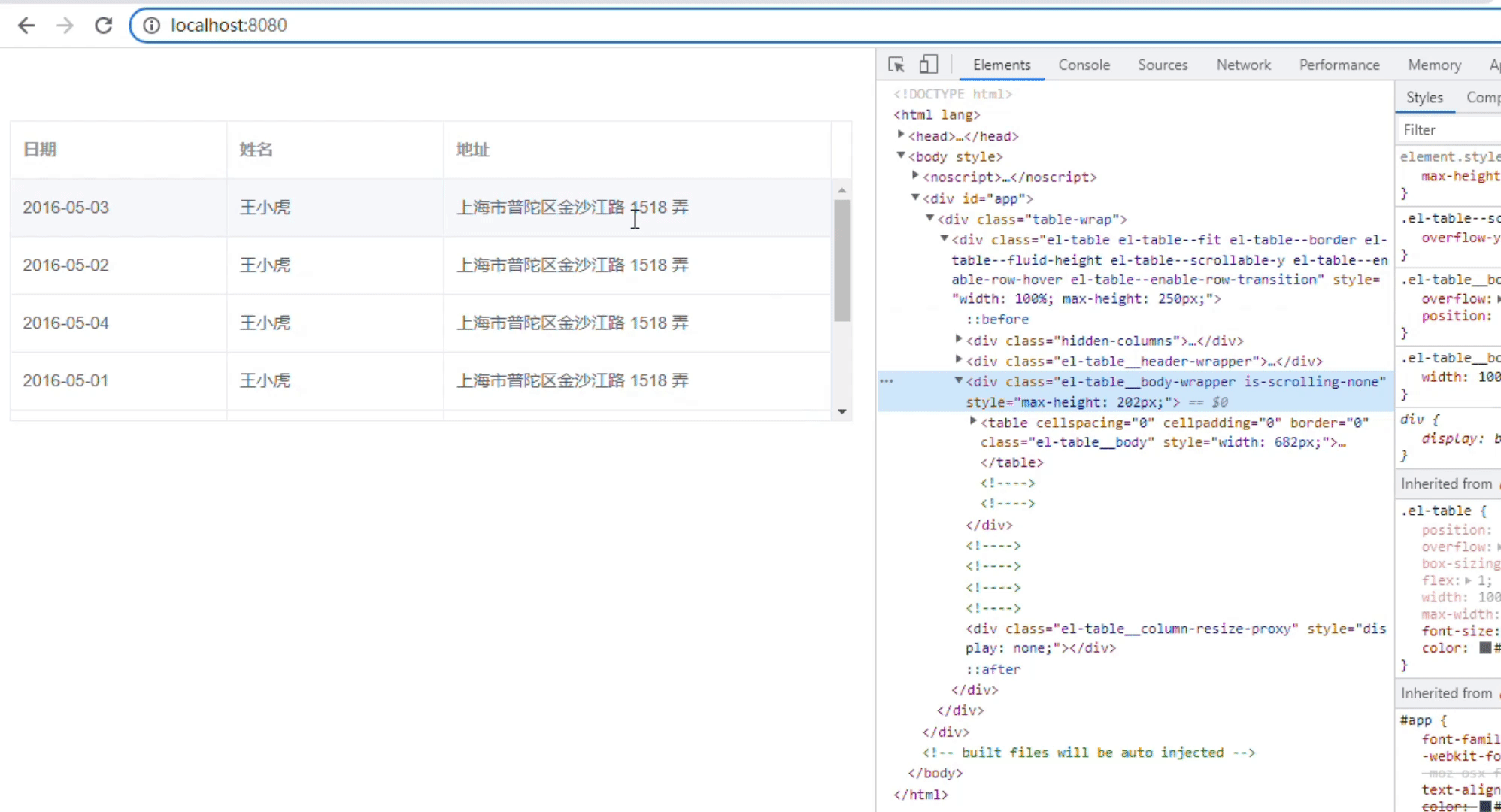Click the table scrollbar down arrow
The width and height of the screenshot is (1501, 812).
841,411
